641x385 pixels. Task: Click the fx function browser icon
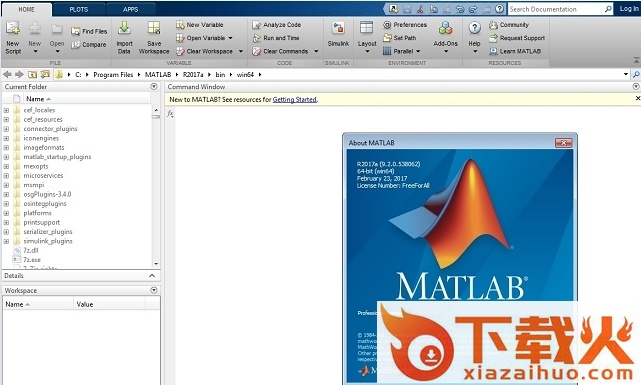(170, 114)
